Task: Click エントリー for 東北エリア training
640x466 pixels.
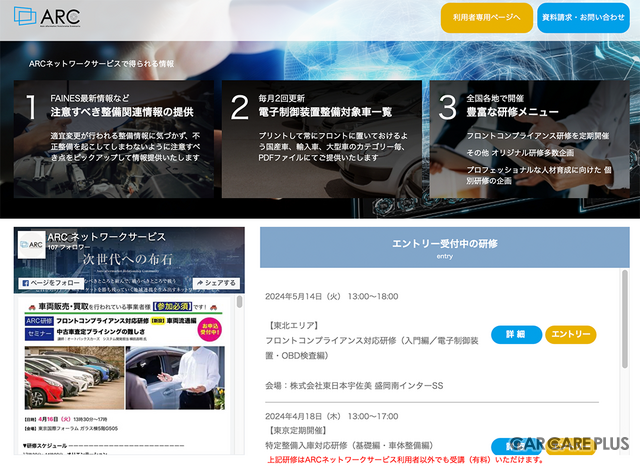Action: tap(571, 335)
